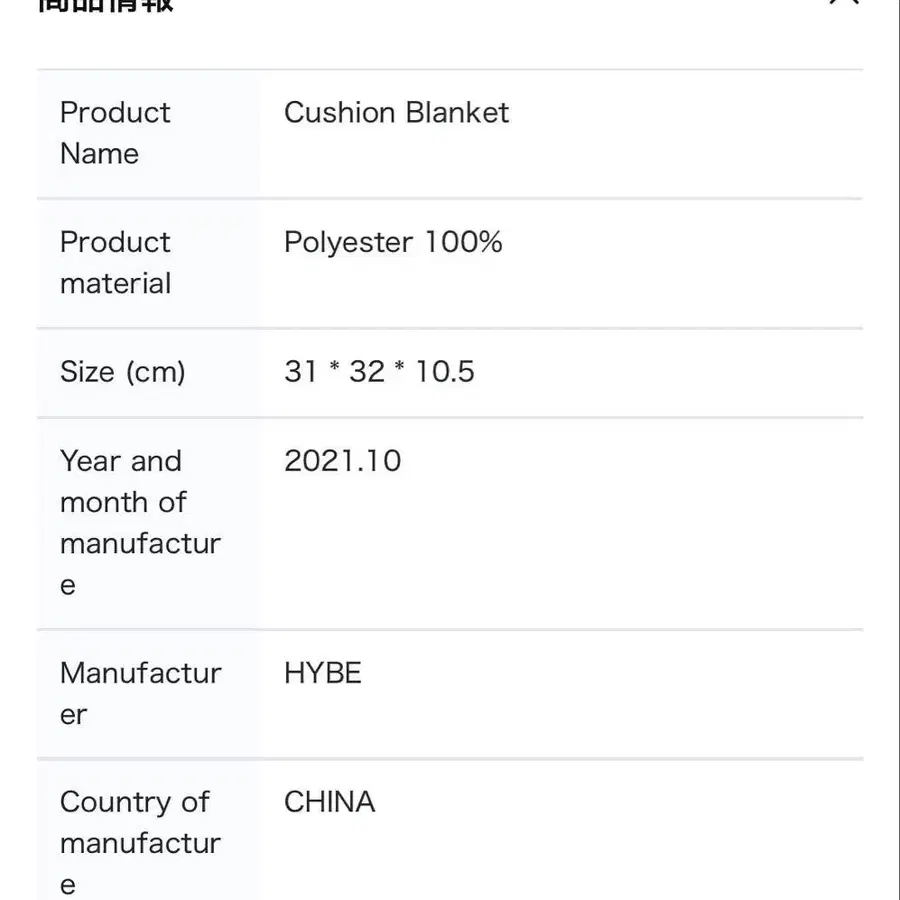Click the Product material label cell
The image size is (900, 900).
pos(115,262)
